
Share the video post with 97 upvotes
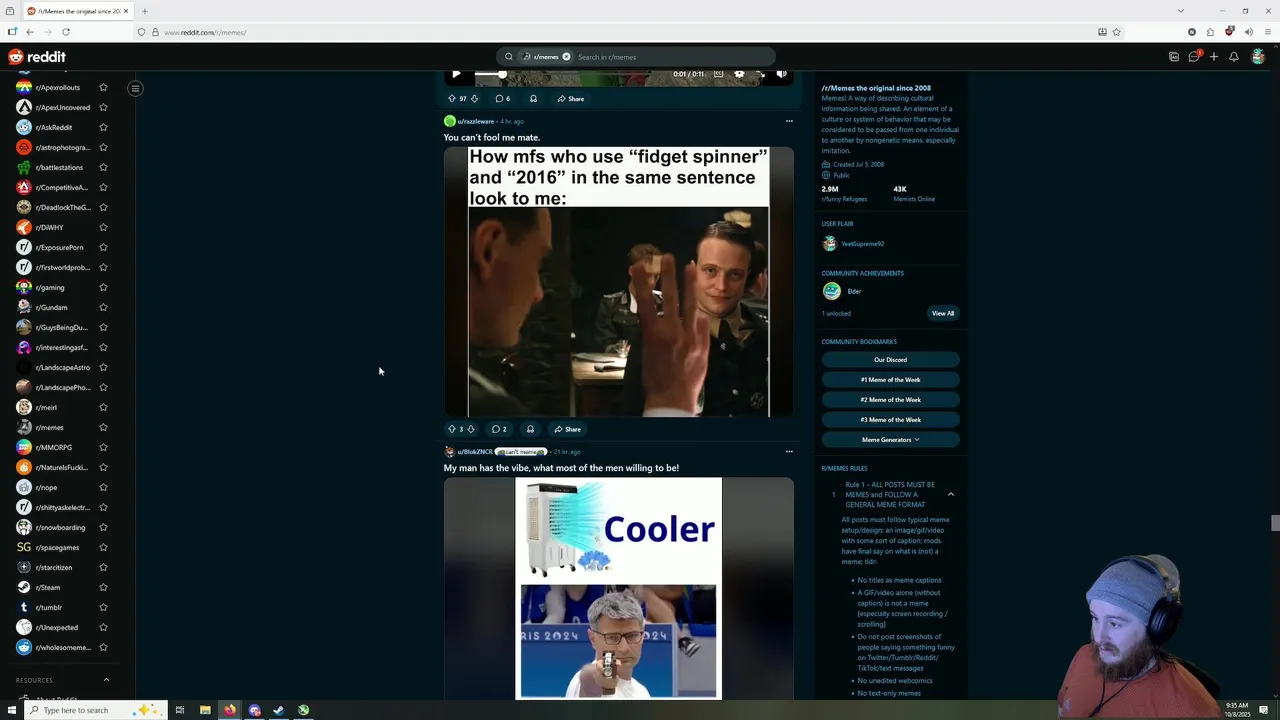[571, 99]
